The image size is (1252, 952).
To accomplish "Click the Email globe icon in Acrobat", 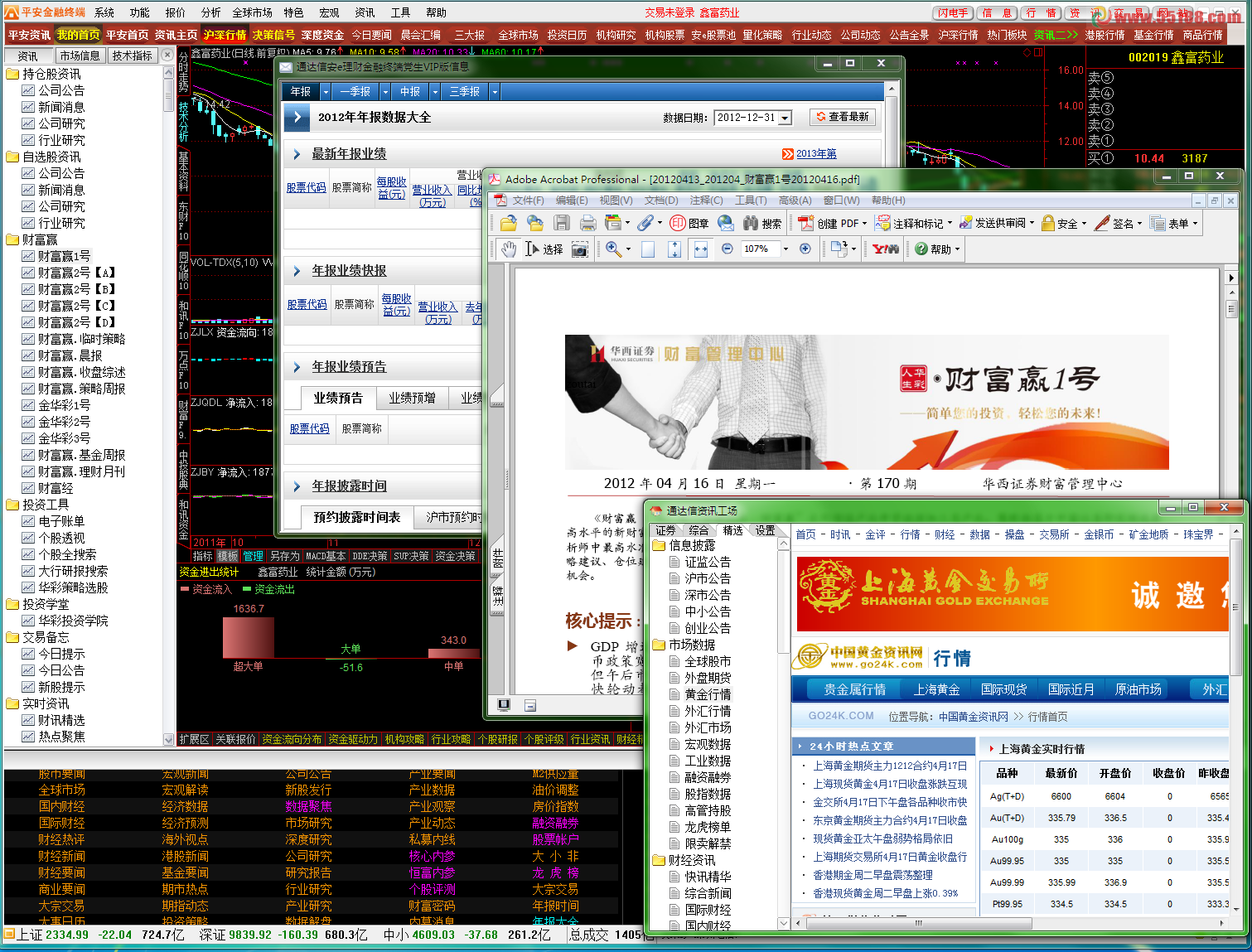I will (x=726, y=223).
